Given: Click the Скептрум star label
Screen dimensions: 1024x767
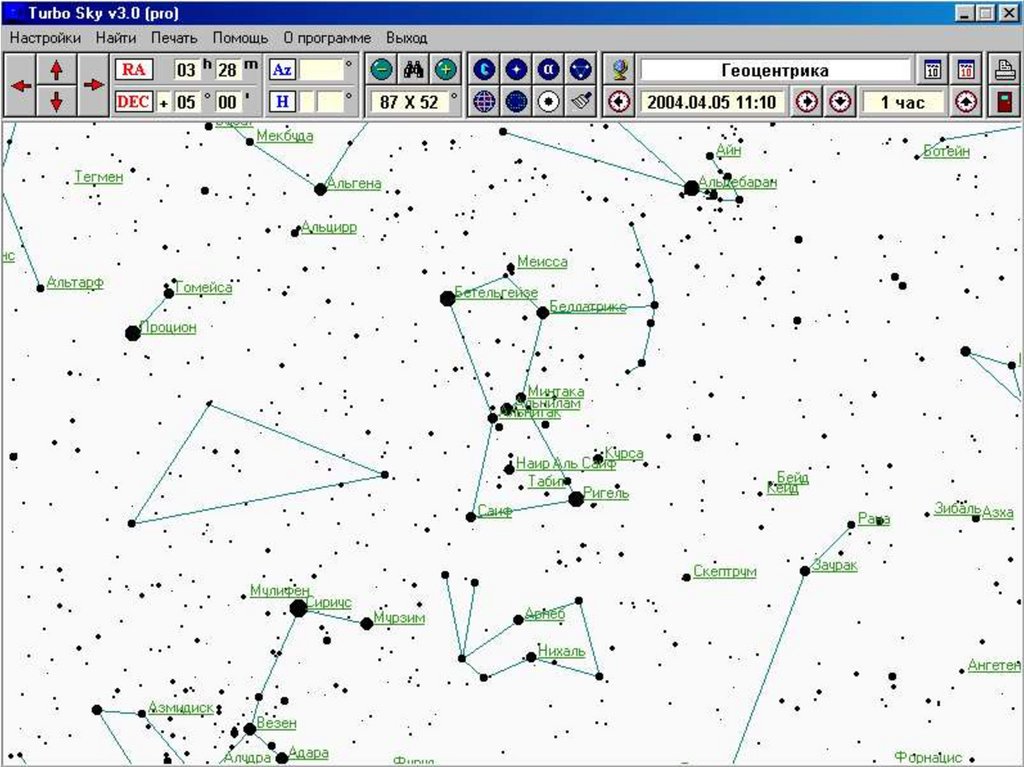Looking at the screenshot, I should pyautogui.click(x=725, y=572).
